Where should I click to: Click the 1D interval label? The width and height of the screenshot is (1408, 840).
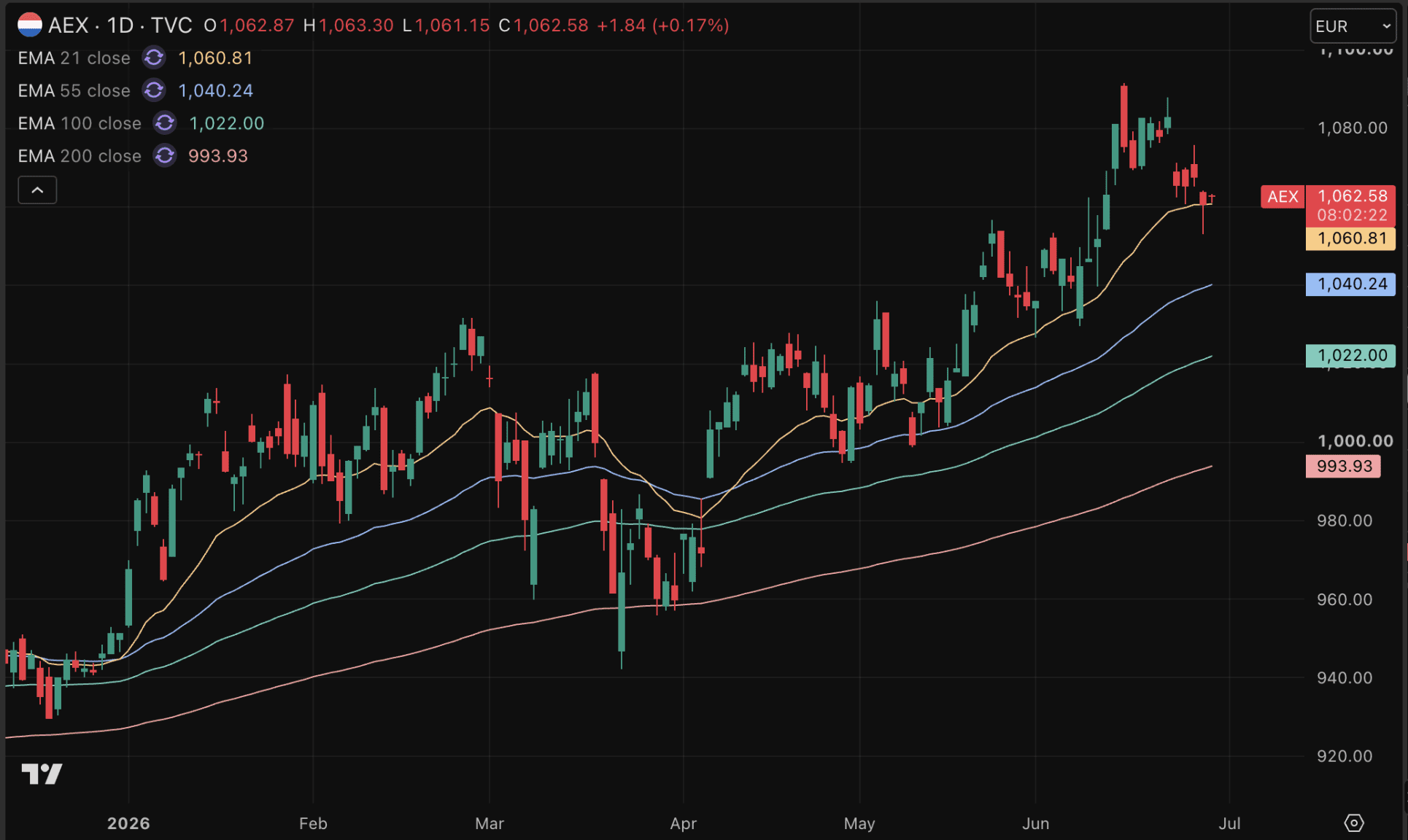point(120,26)
